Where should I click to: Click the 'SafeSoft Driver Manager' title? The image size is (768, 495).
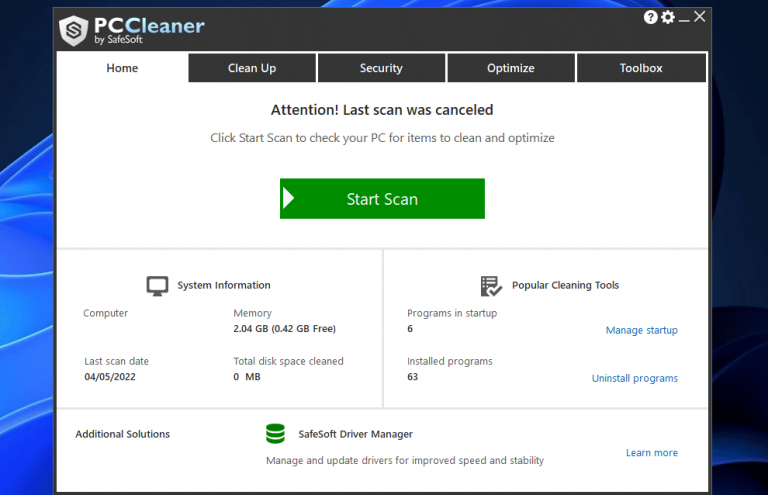pyautogui.click(x=356, y=434)
